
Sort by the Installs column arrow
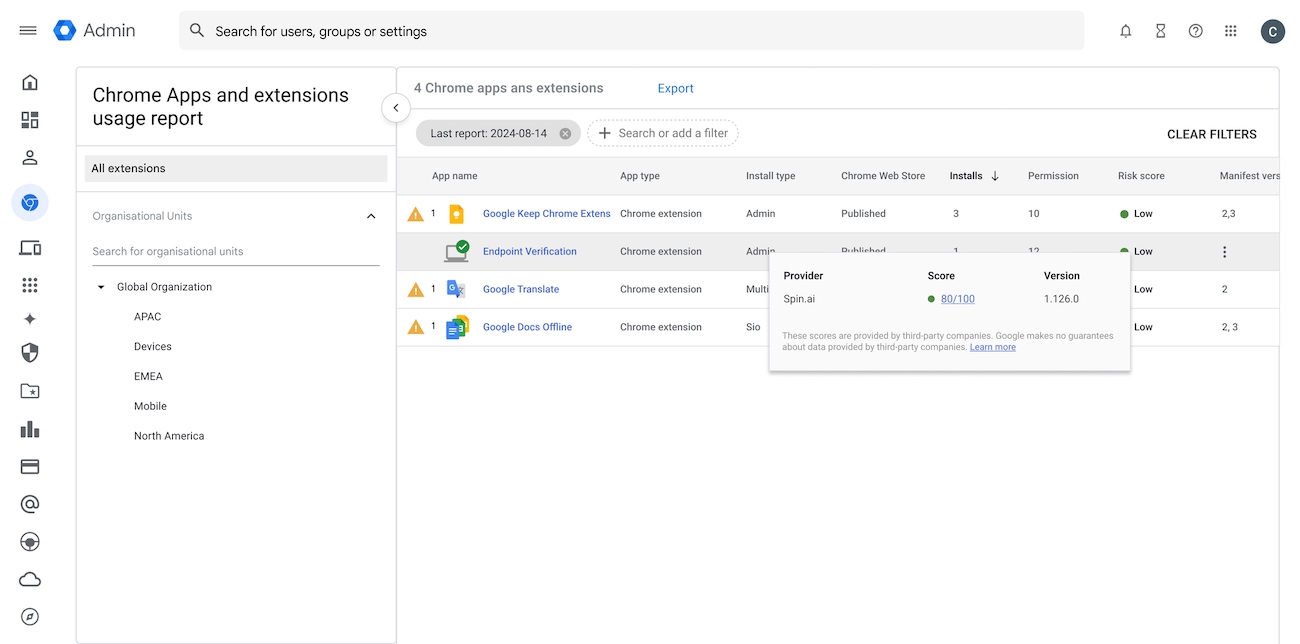click(995, 176)
